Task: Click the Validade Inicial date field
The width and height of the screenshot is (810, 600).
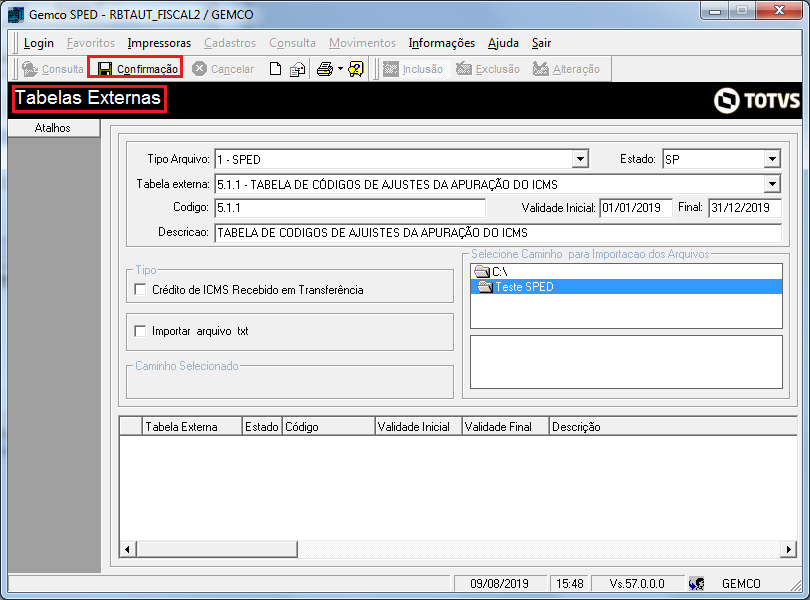Action: point(636,208)
